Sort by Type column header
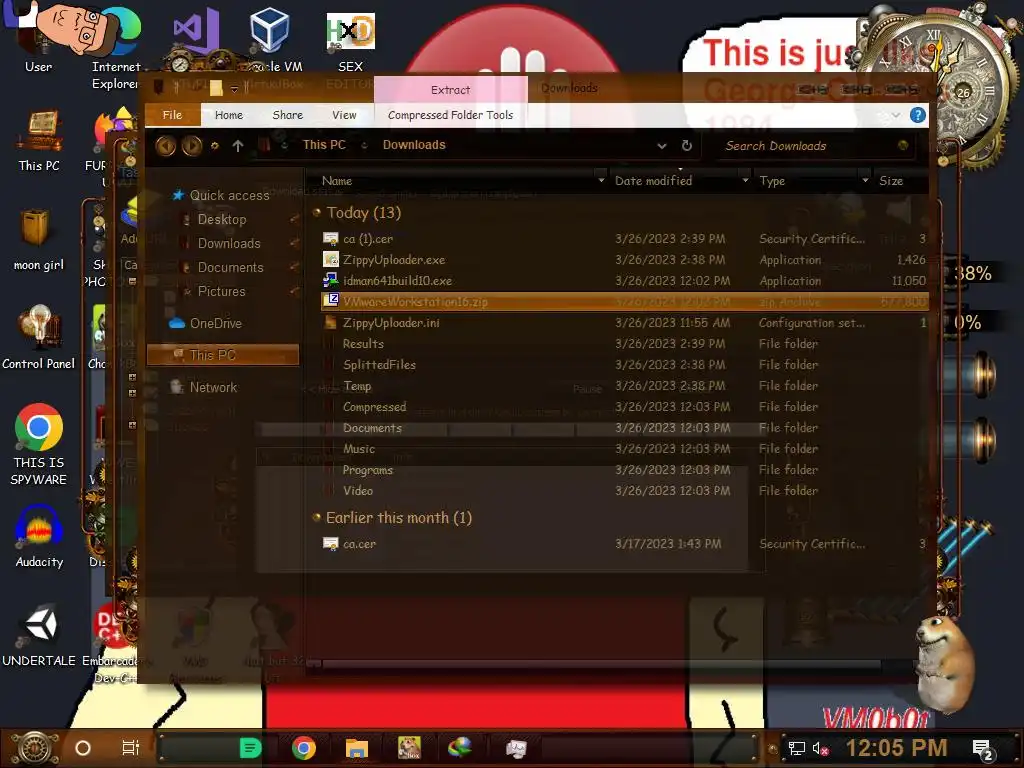The height and width of the screenshot is (768, 1024). click(807, 181)
